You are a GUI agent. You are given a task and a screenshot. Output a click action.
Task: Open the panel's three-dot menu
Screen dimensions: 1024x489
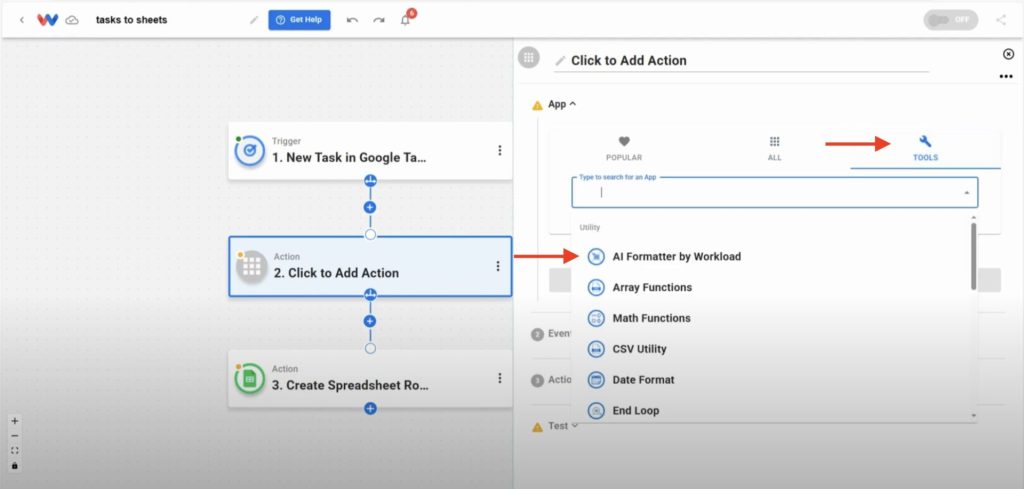click(1006, 76)
